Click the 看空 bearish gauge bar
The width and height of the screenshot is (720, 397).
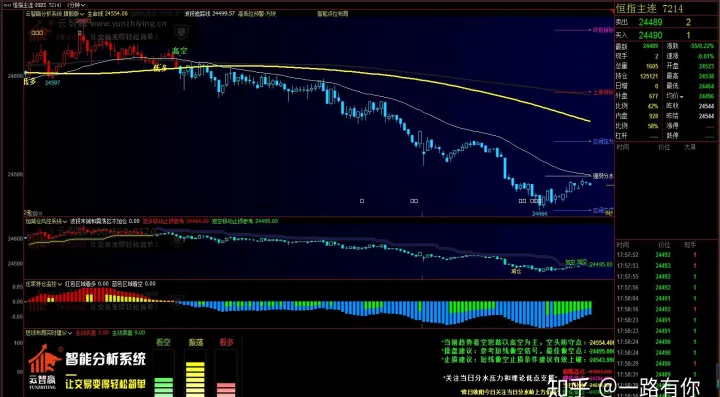[x=163, y=373]
